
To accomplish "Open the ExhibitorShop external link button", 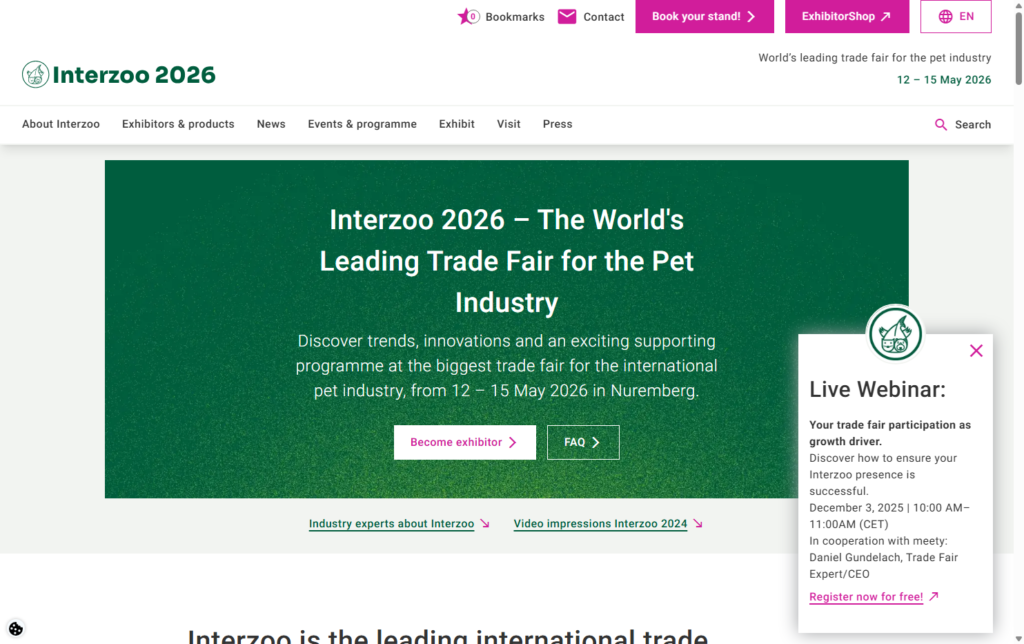I will [846, 17].
